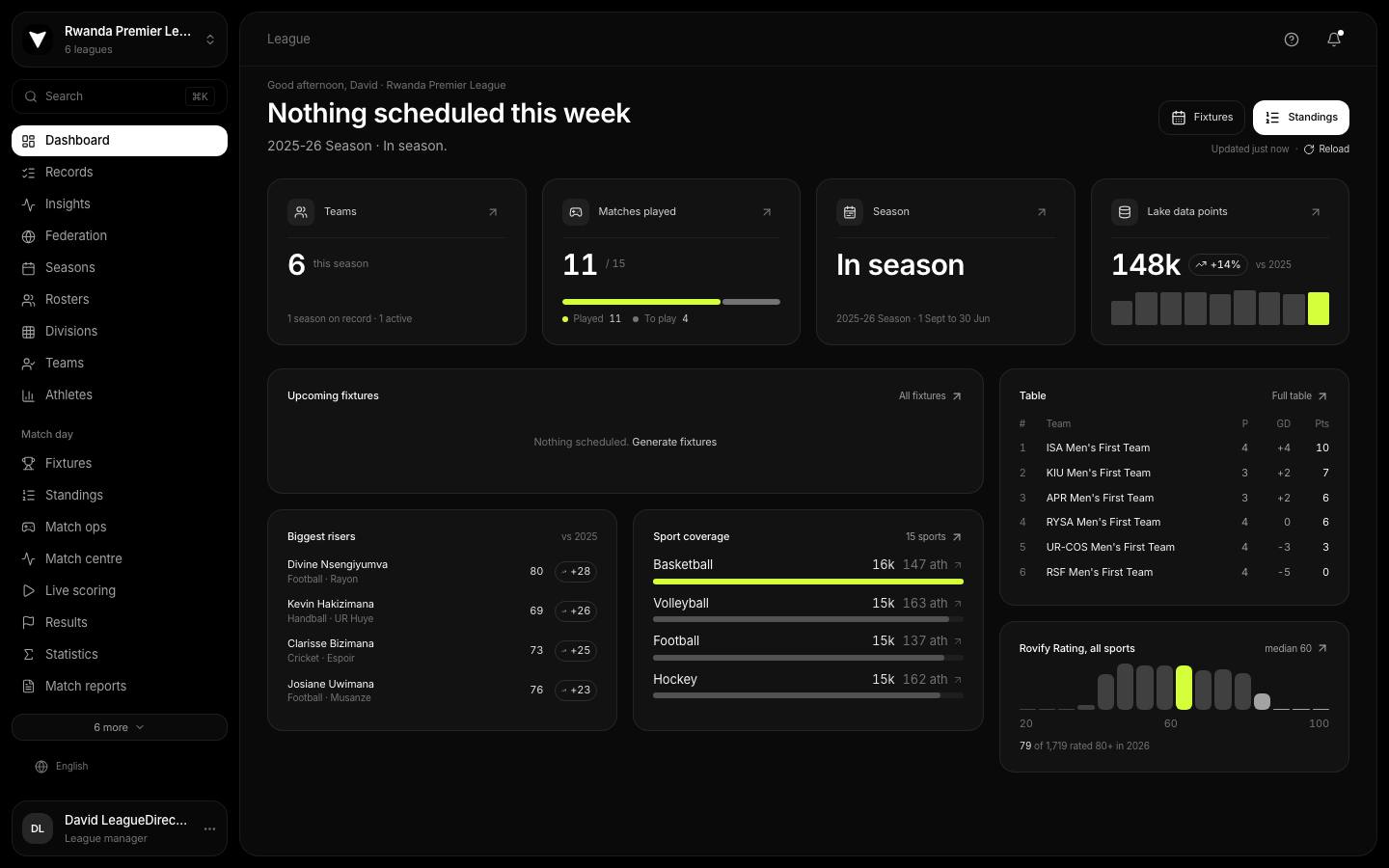The image size is (1389, 868).
Task: Expand the Rwanda Premier League switcher
Action: pos(120,40)
